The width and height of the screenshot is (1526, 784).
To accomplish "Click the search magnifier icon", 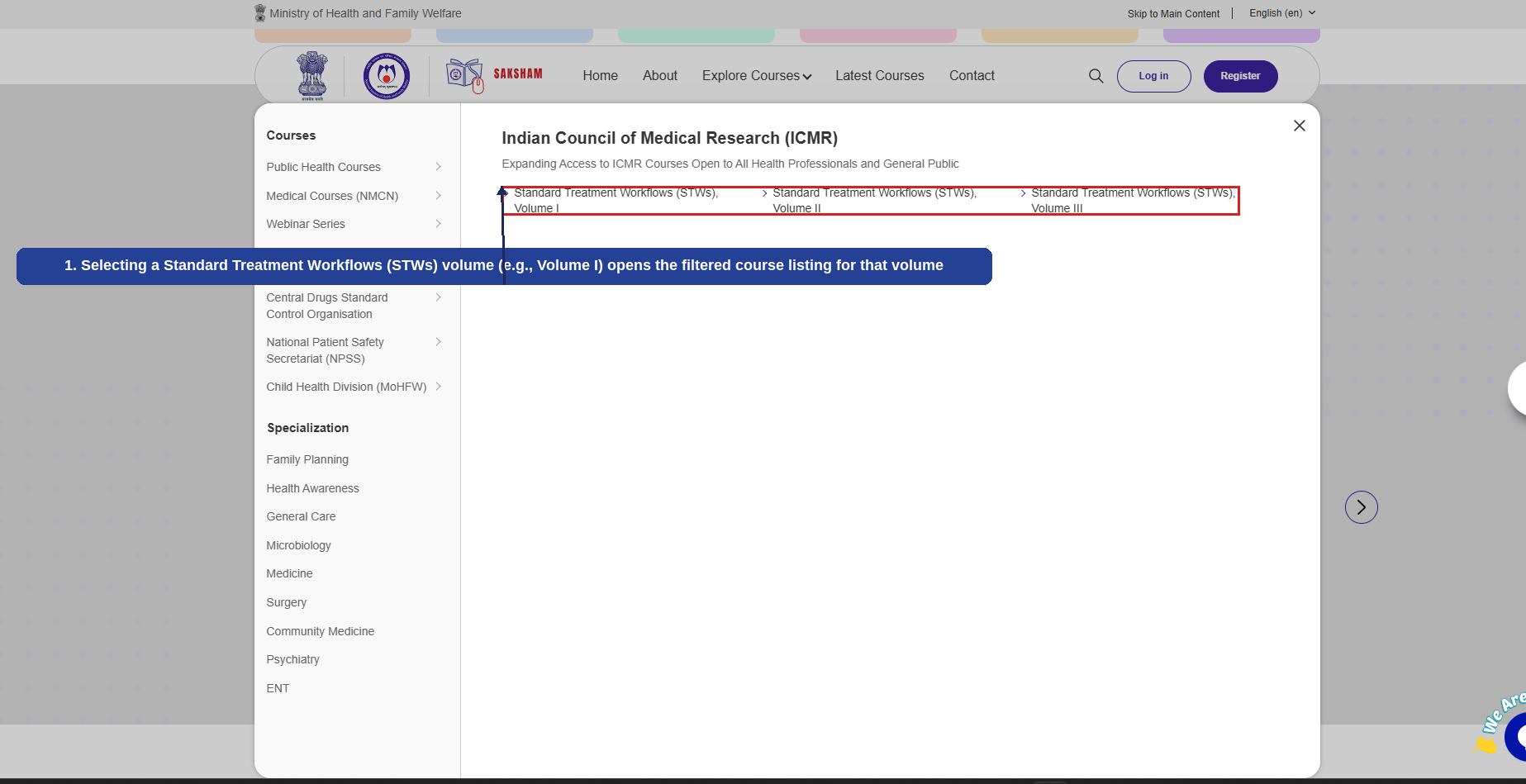I will click(x=1096, y=76).
